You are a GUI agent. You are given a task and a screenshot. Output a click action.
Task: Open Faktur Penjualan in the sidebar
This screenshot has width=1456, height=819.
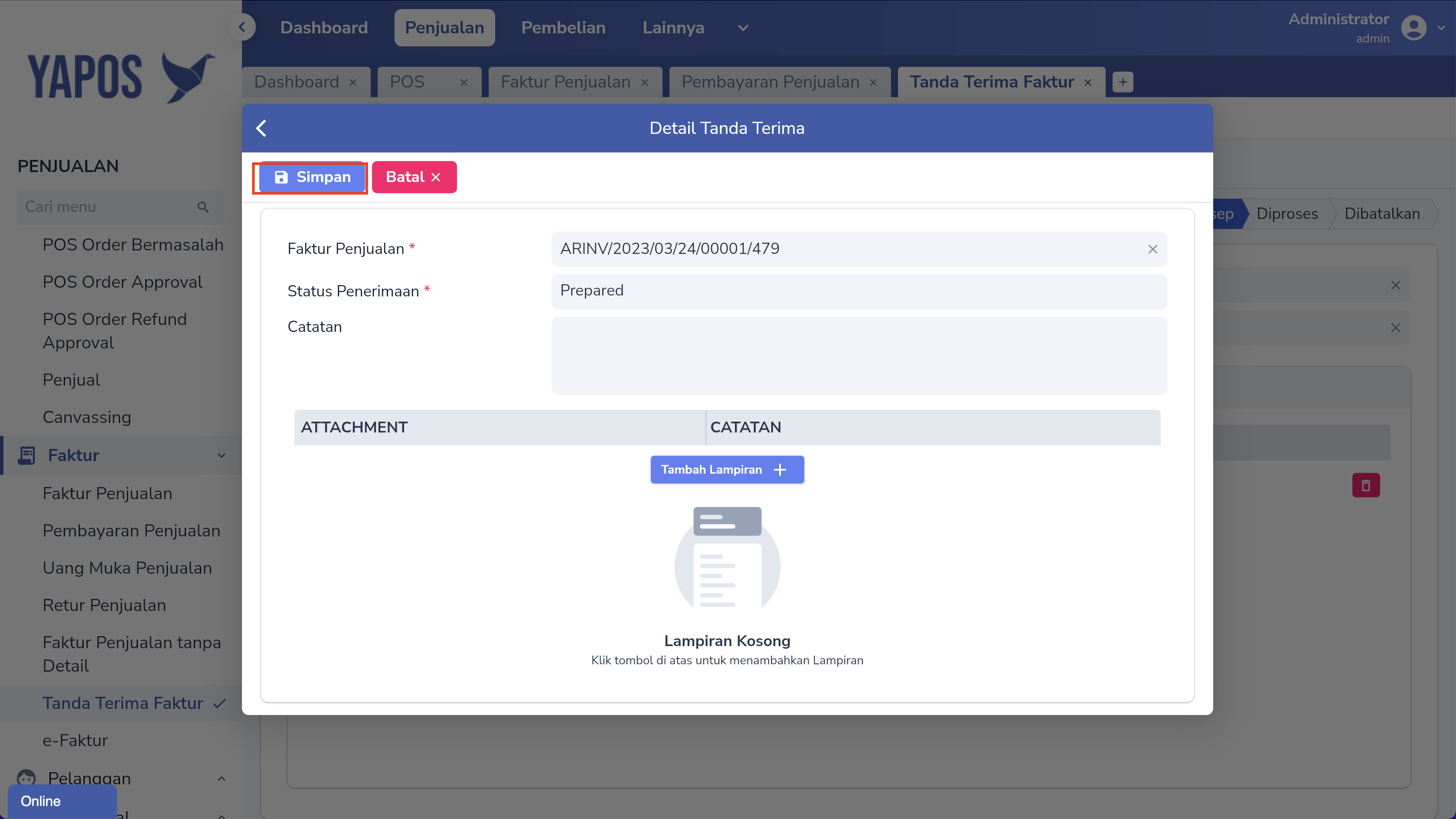(x=108, y=494)
